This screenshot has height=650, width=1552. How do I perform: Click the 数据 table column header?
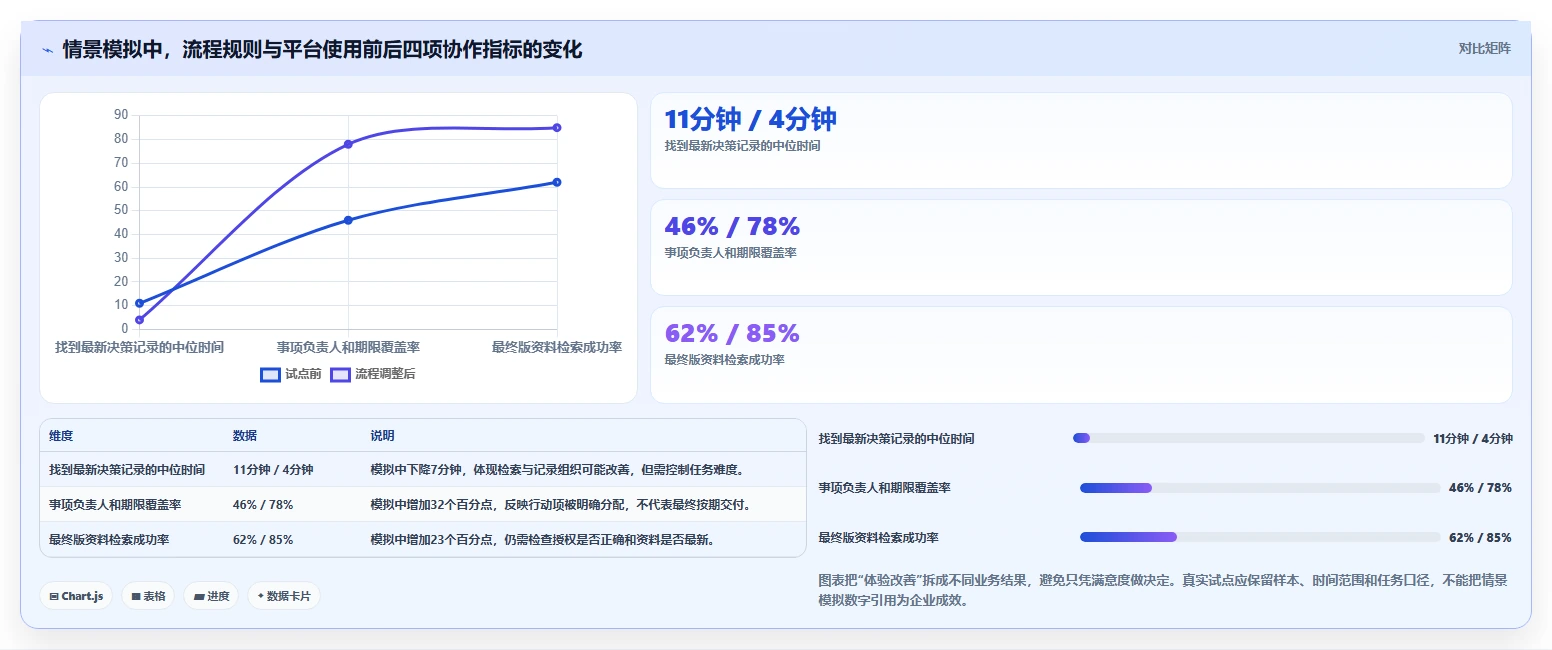[x=245, y=436]
